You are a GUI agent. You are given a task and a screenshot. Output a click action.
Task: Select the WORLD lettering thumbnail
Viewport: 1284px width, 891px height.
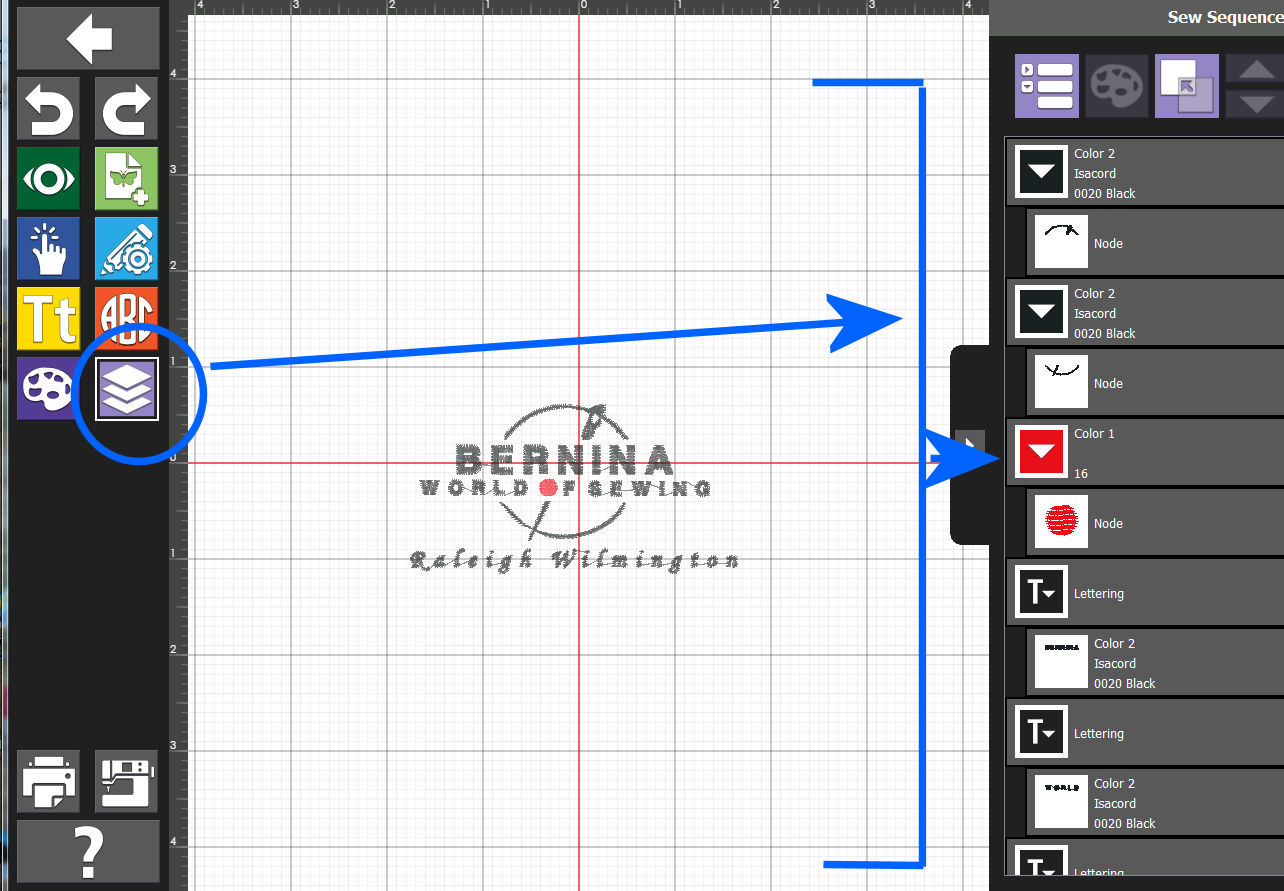click(1061, 802)
